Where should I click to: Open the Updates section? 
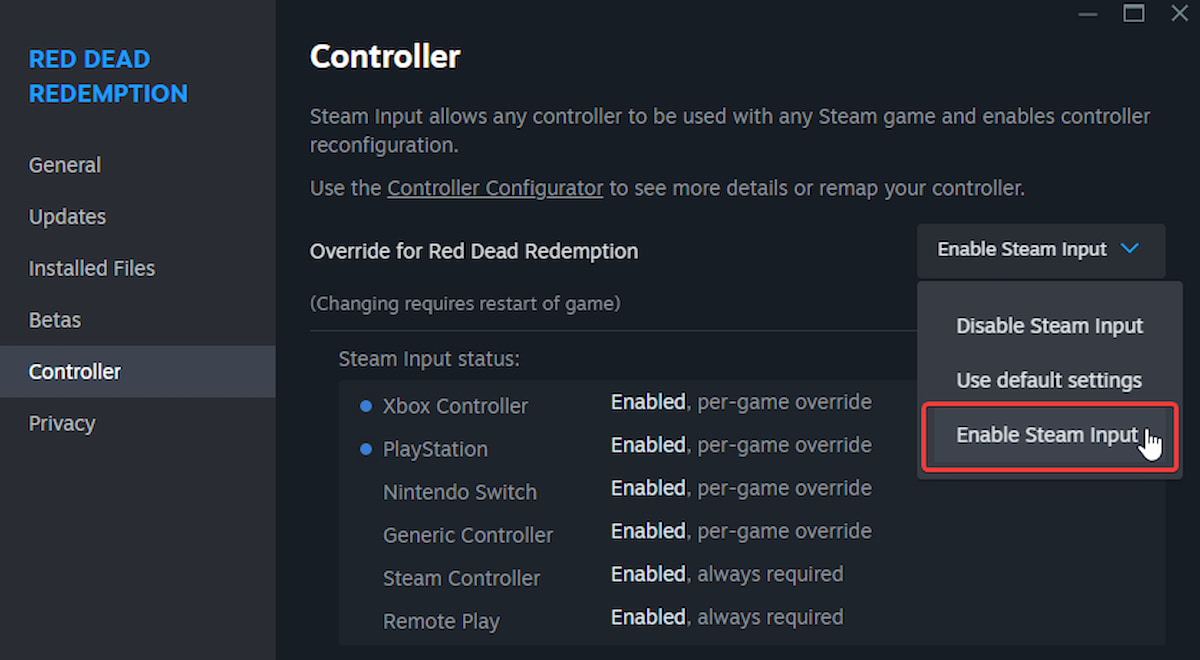pyautogui.click(x=67, y=216)
